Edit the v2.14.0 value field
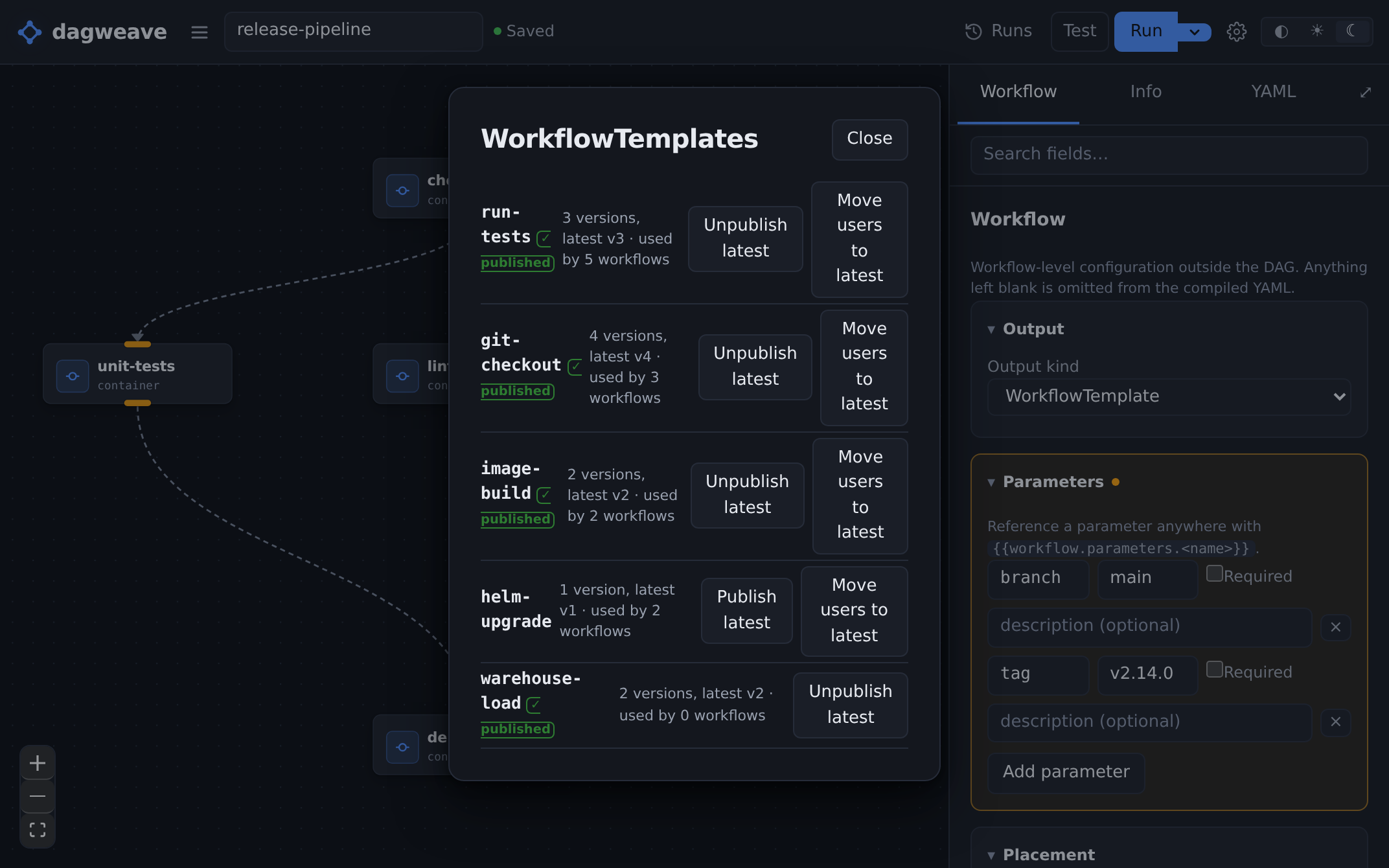 (1147, 674)
